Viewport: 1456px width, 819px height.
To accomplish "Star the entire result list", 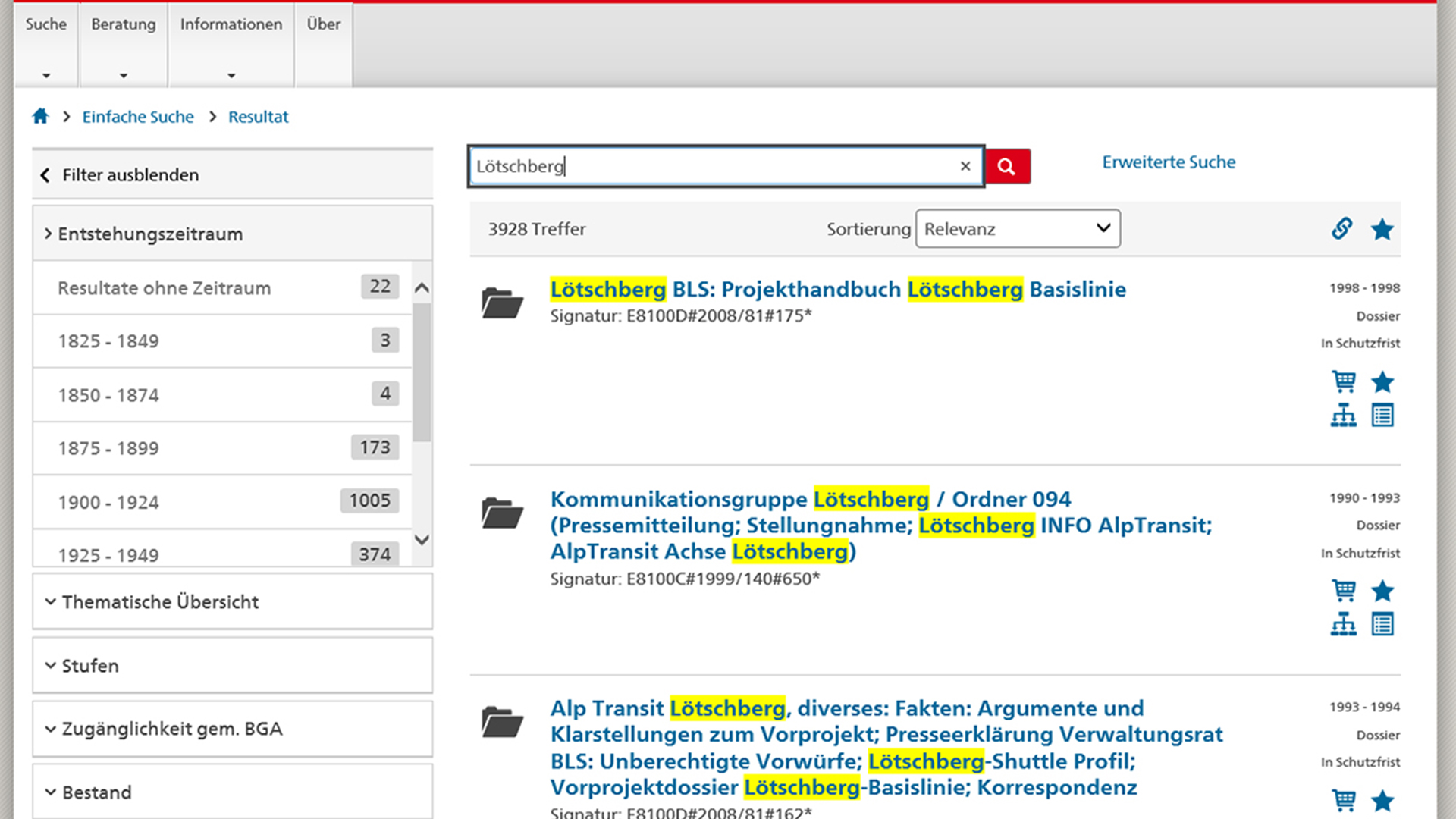I will [1382, 229].
